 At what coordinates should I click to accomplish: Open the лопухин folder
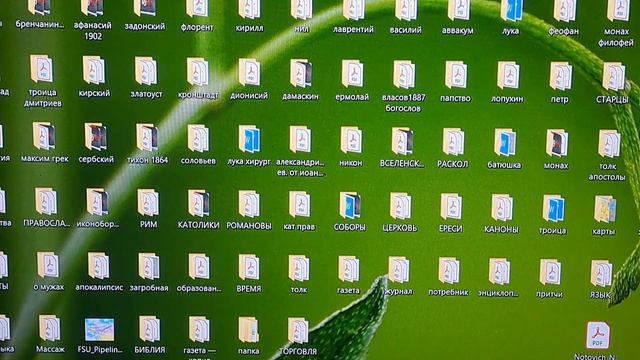coord(508,76)
